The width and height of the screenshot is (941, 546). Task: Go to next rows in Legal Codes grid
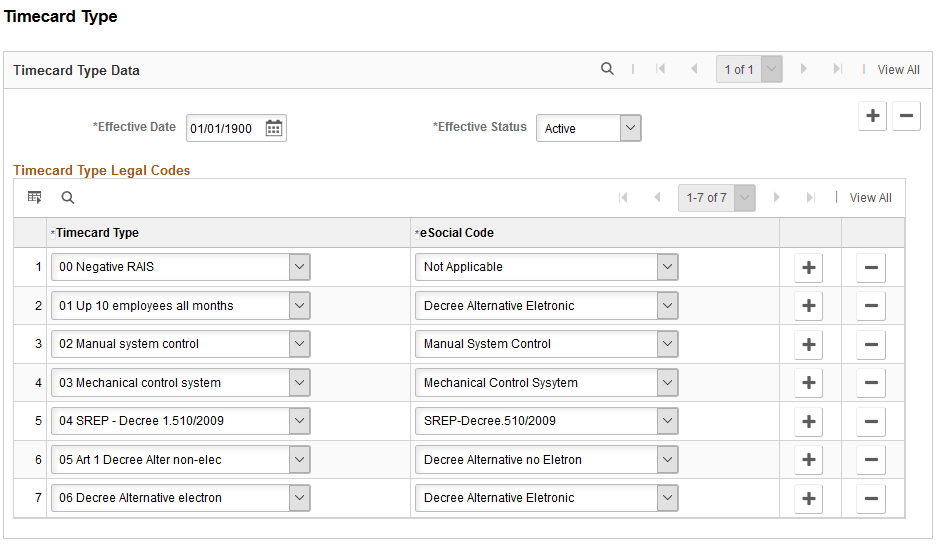(777, 197)
